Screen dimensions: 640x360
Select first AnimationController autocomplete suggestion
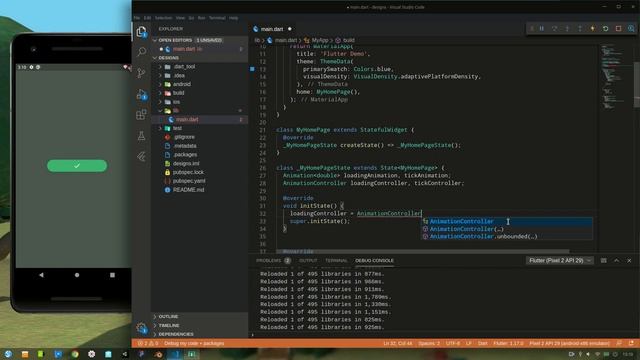click(507, 221)
